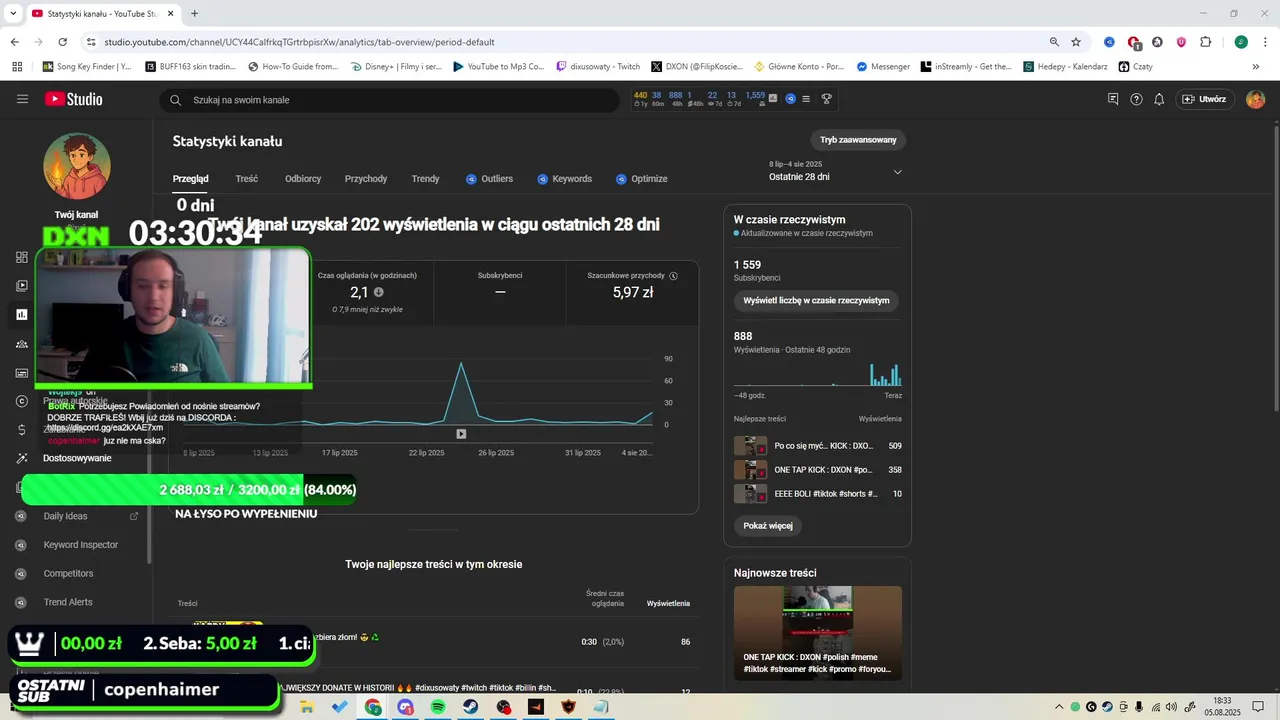Reload the page in Chrome
The width and height of the screenshot is (1280, 720).
63,42
